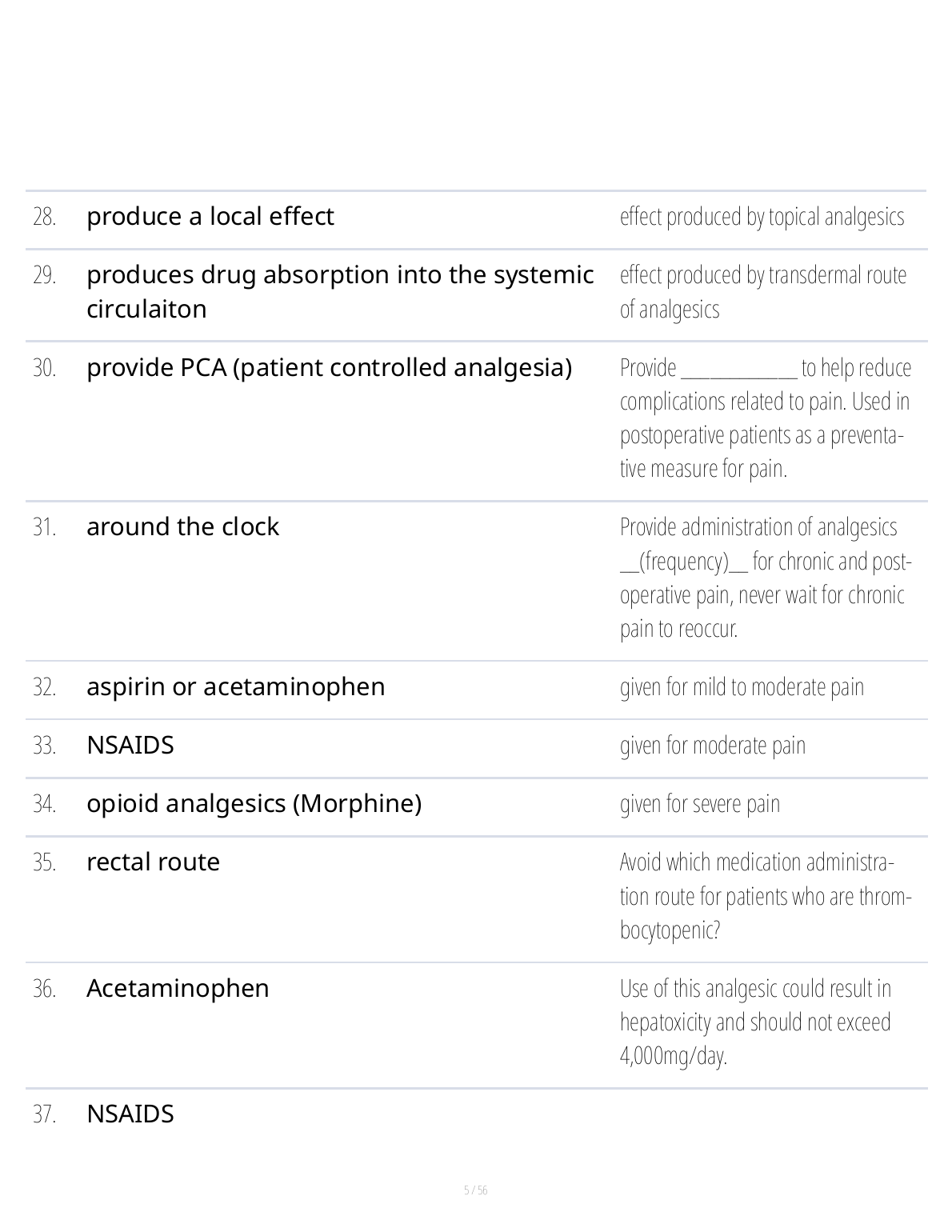Viewport: 952px width, 1232px height.
Task: Select the "Acetaminophen" term in row 36
Action: pos(178,989)
